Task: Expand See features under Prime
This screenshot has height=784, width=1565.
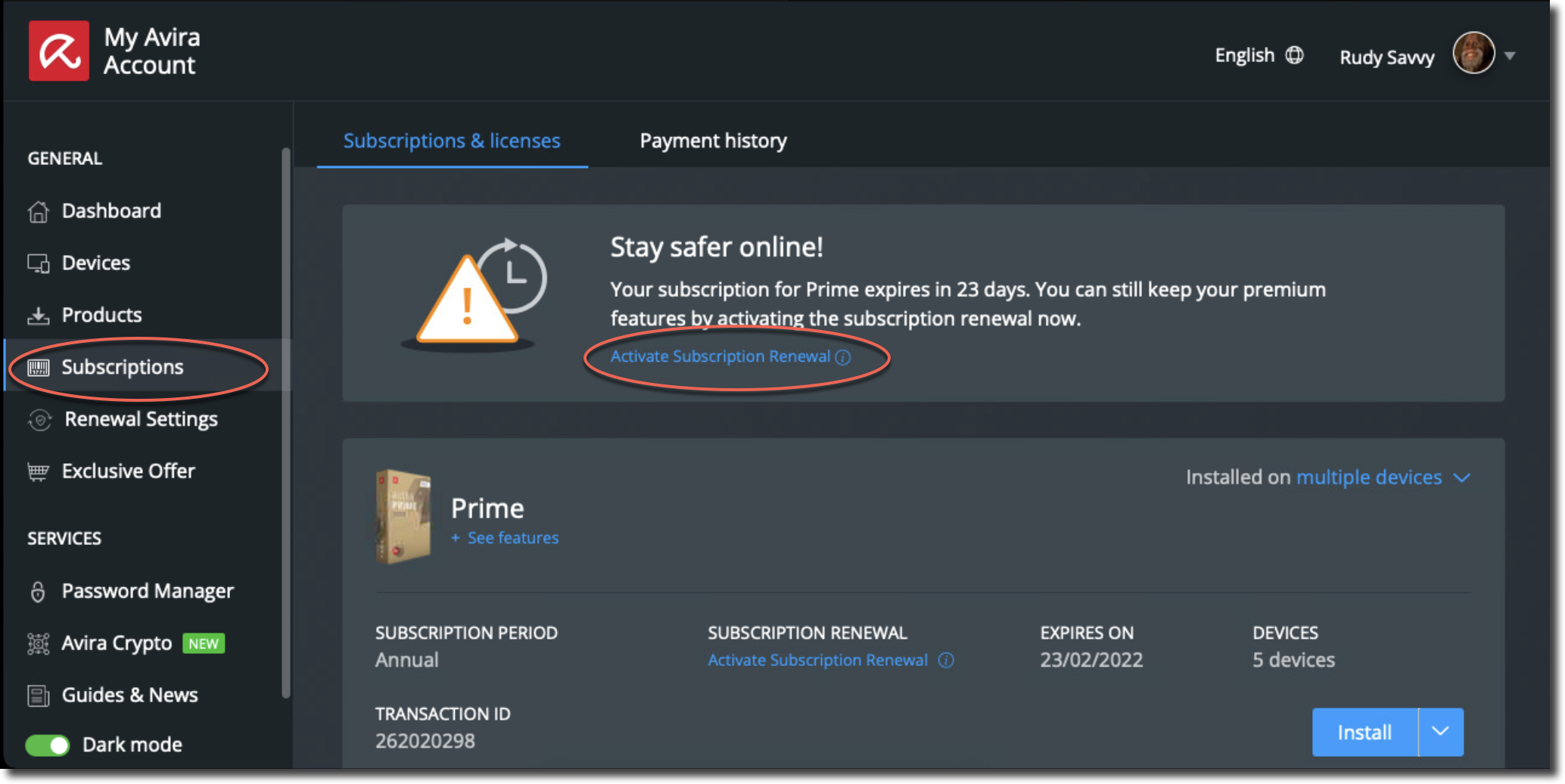Action: pos(505,538)
